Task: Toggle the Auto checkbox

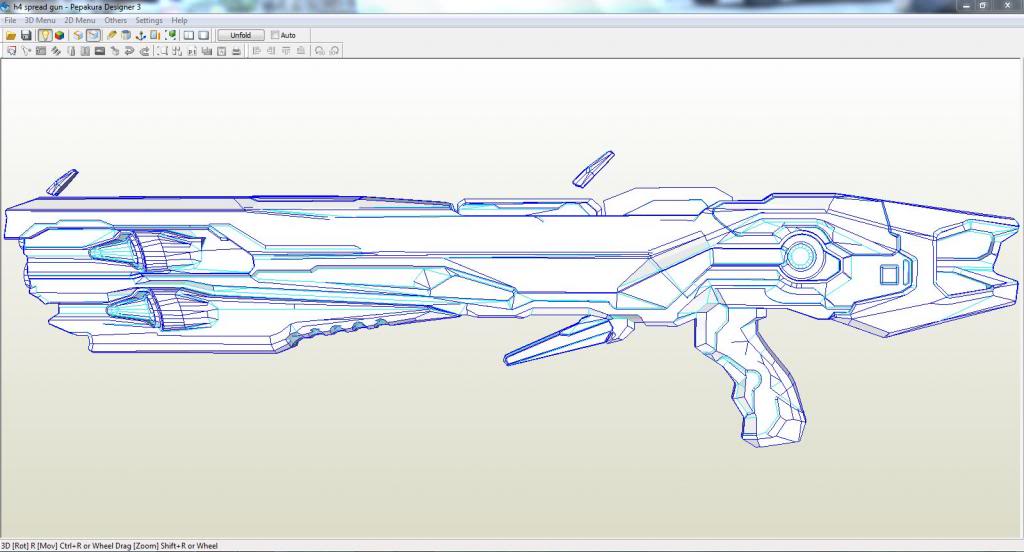Action: pos(275,35)
